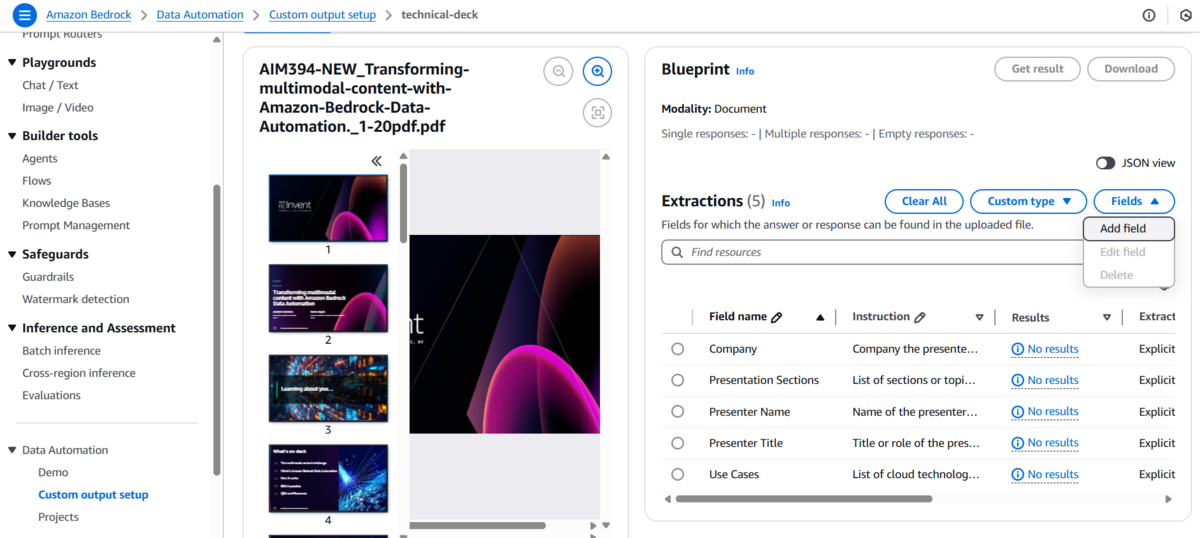Open the hamburger navigation menu

tap(24, 15)
